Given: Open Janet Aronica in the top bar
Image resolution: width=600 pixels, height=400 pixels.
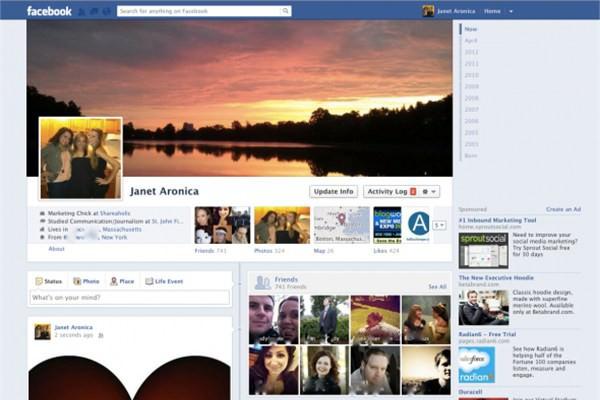Looking at the screenshot, I should pyautogui.click(x=456, y=11).
